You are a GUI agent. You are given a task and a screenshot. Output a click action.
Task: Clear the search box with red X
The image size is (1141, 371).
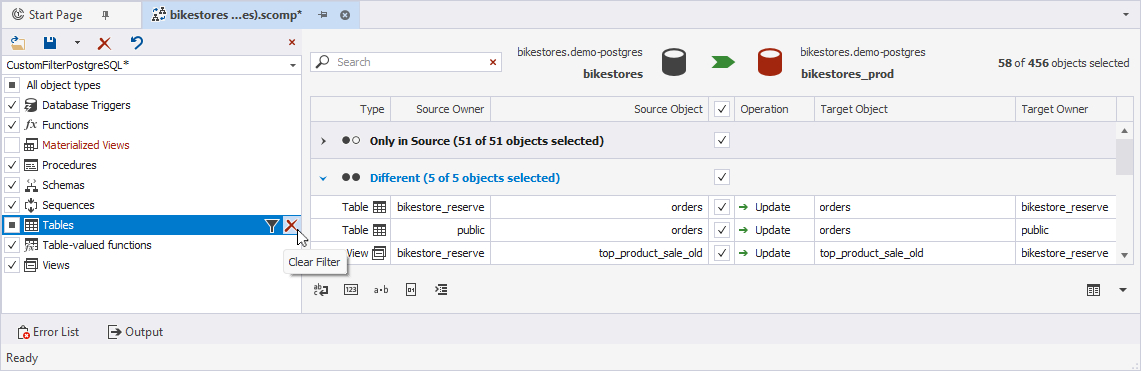(493, 63)
